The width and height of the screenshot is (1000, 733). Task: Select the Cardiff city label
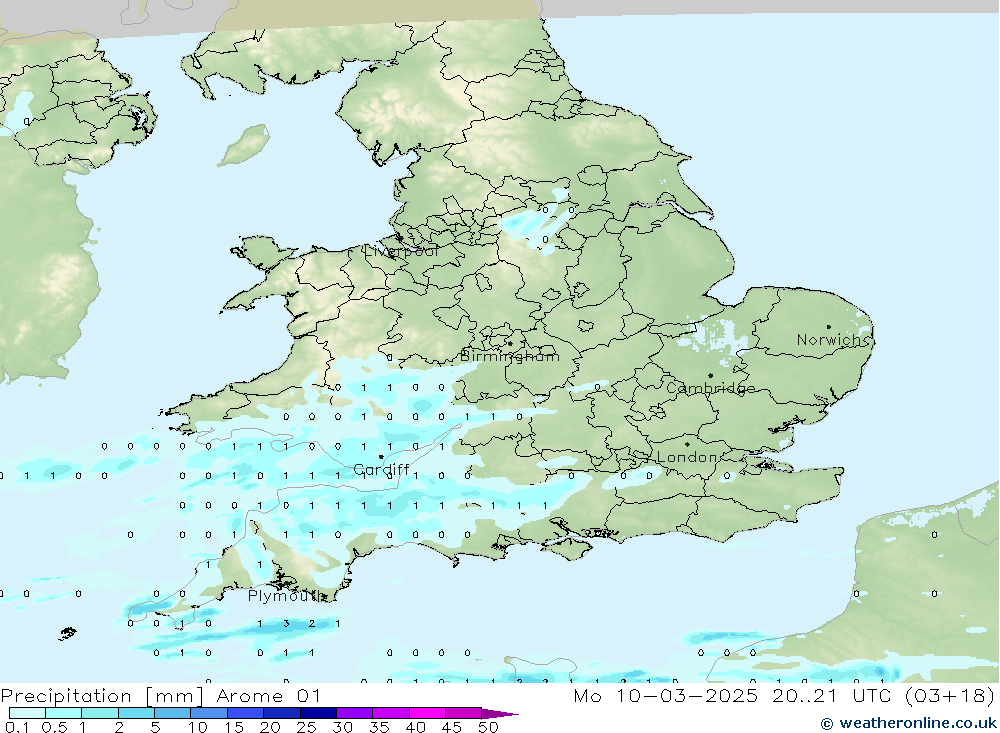click(x=381, y=470)
